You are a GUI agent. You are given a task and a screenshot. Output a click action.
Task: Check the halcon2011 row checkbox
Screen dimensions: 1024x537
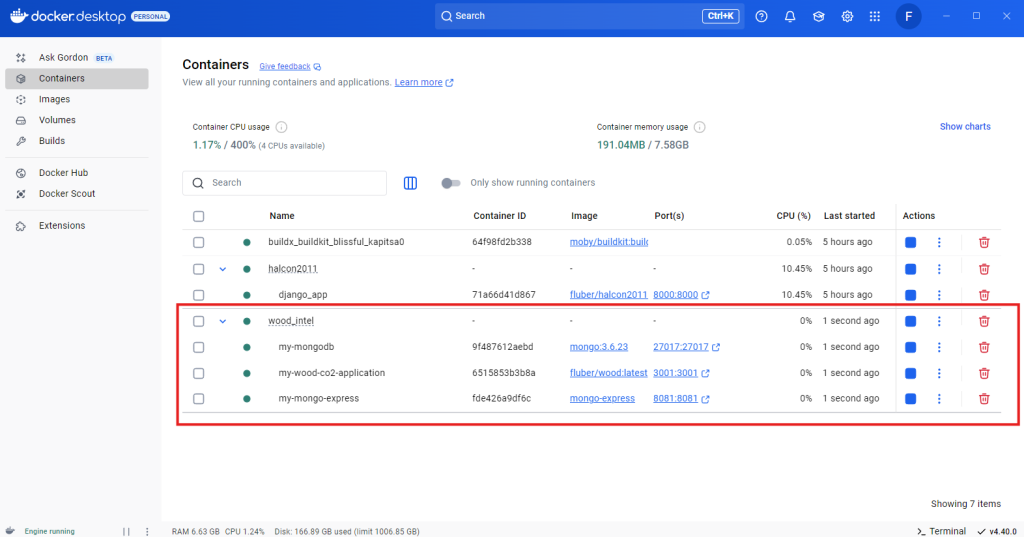tap(199, 269)
